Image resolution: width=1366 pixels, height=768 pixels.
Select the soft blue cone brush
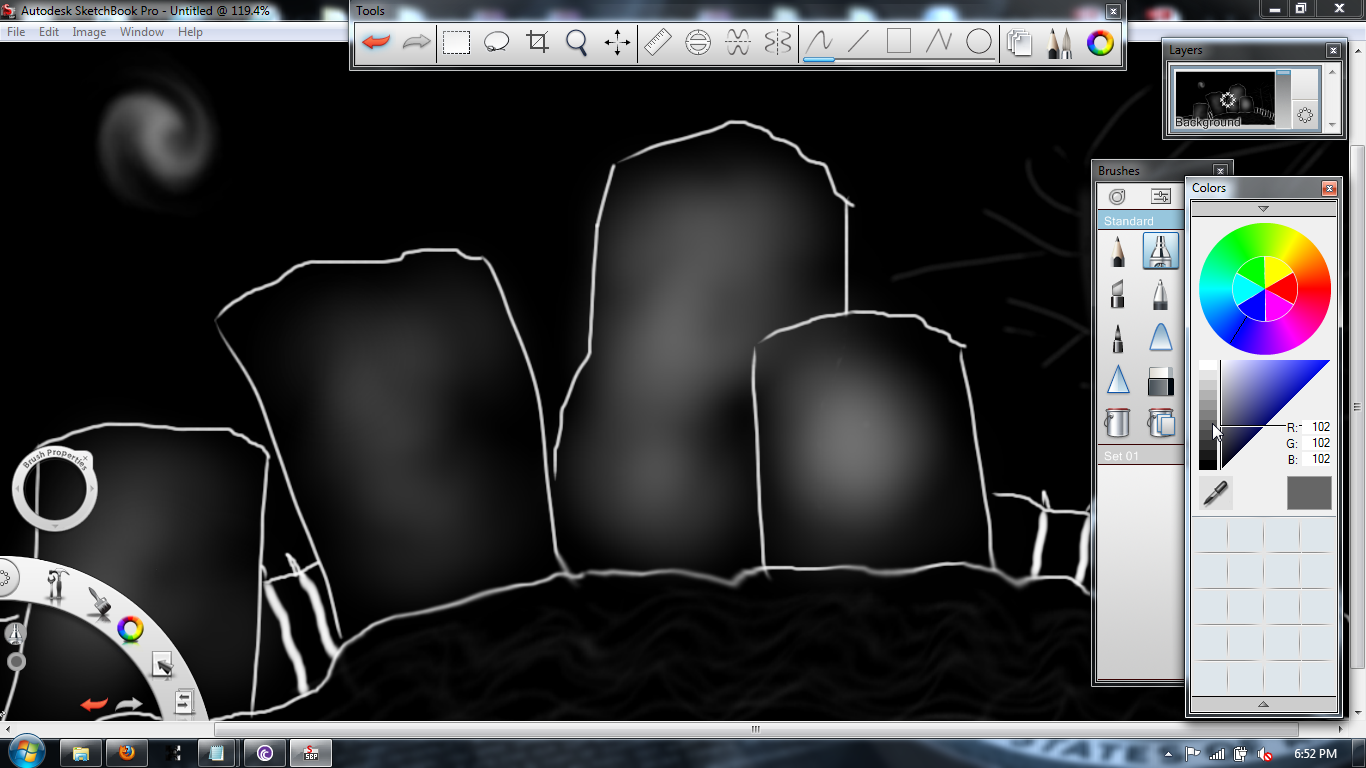1160,337
